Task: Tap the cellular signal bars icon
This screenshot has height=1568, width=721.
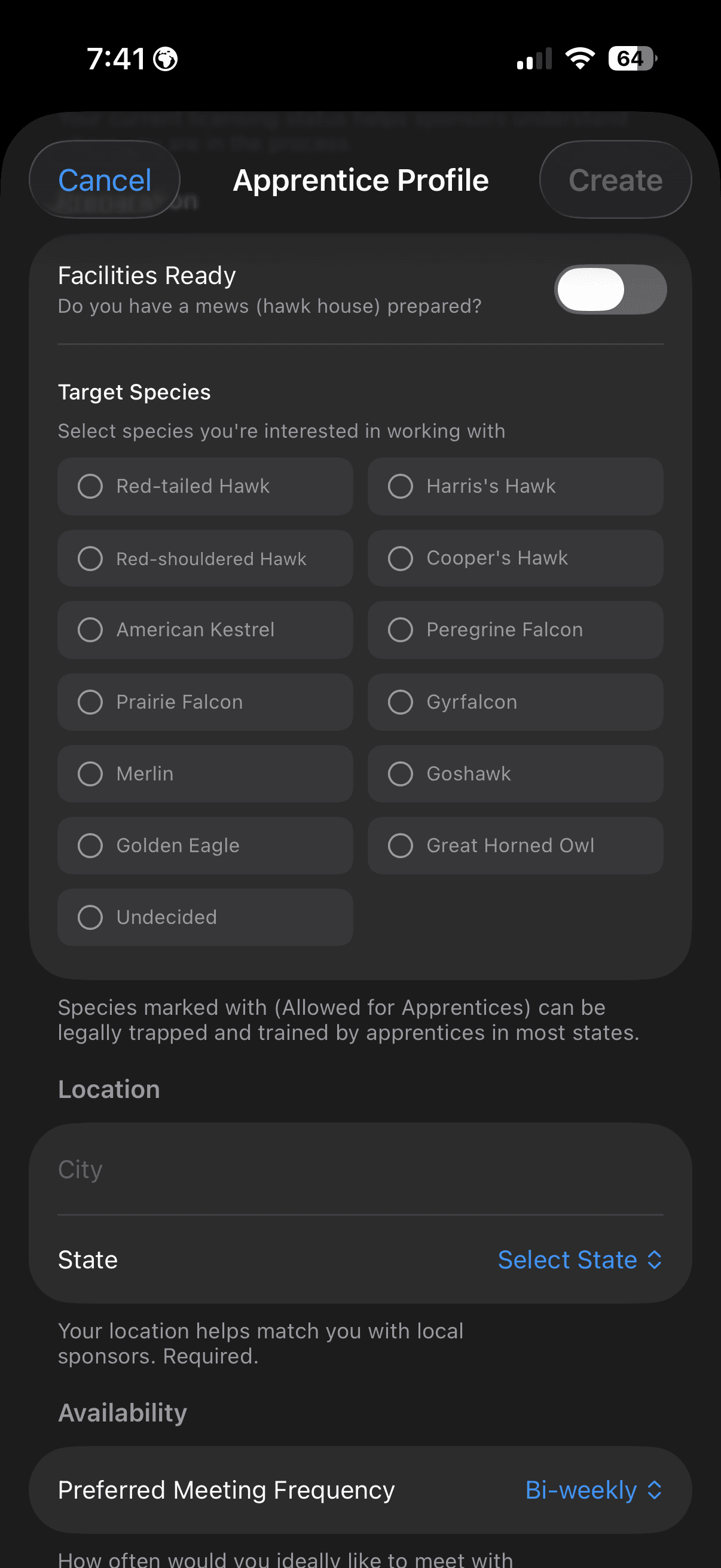Action: click(x=534, y=59)
